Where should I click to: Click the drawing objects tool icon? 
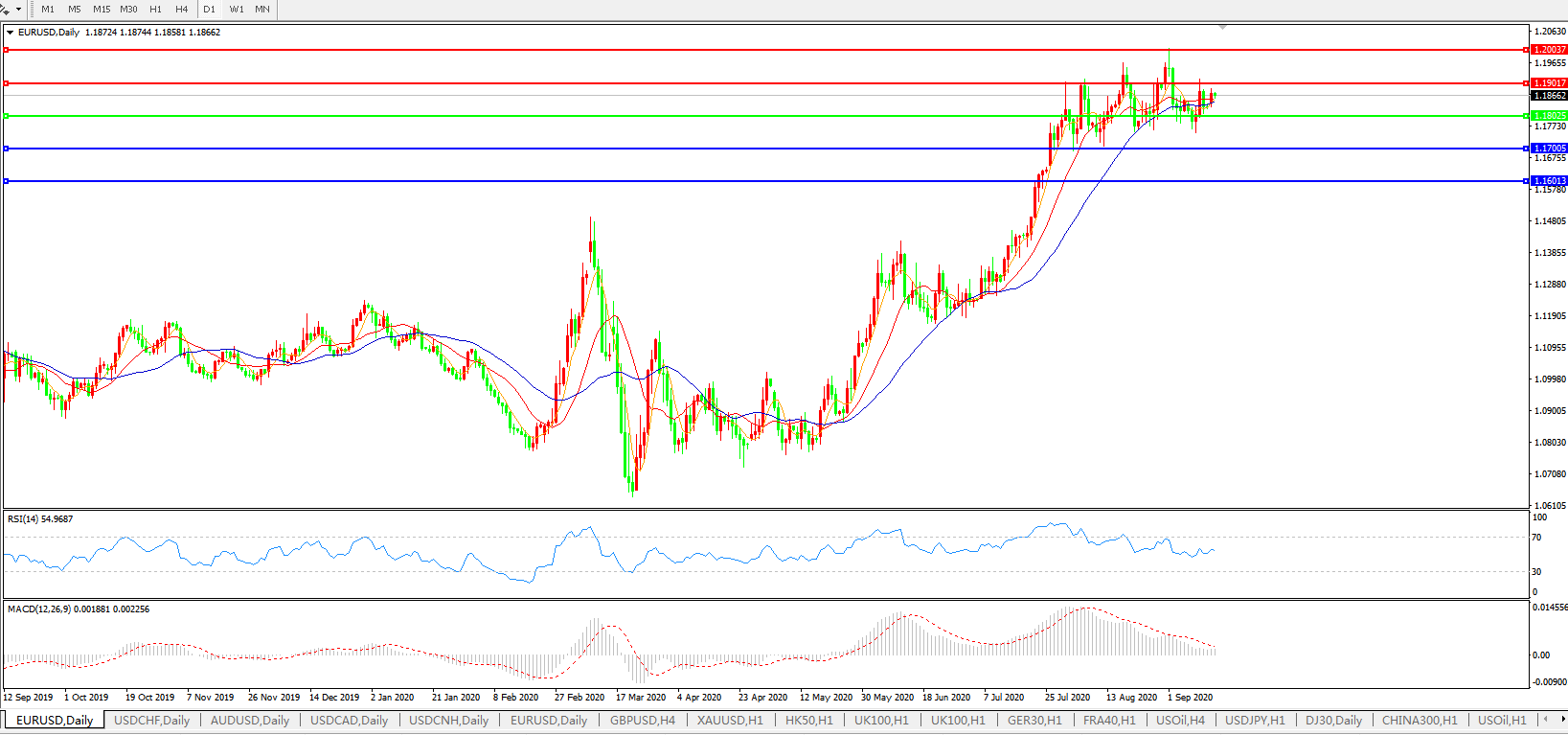[5, 9]
